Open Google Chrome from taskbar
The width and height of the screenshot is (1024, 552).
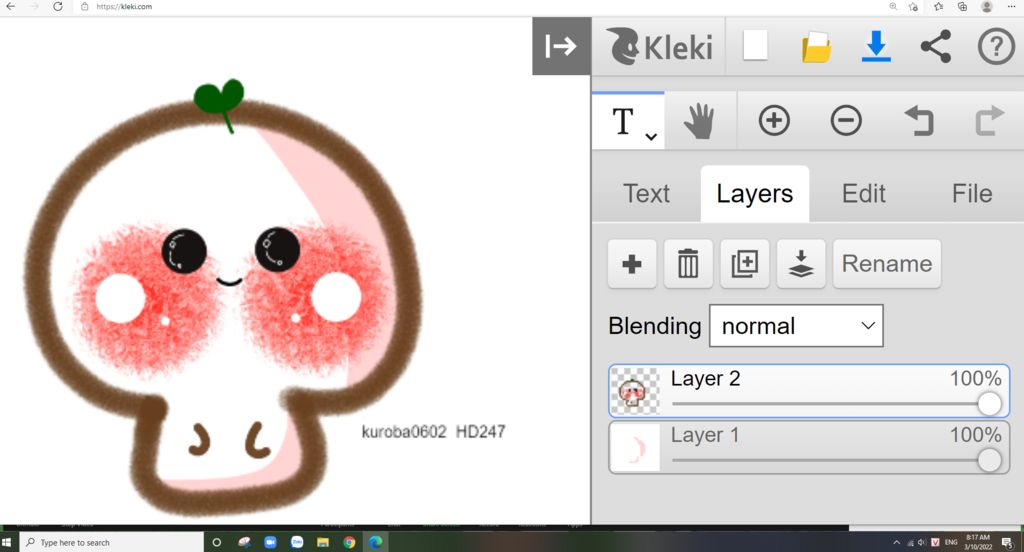click(349, 542)
